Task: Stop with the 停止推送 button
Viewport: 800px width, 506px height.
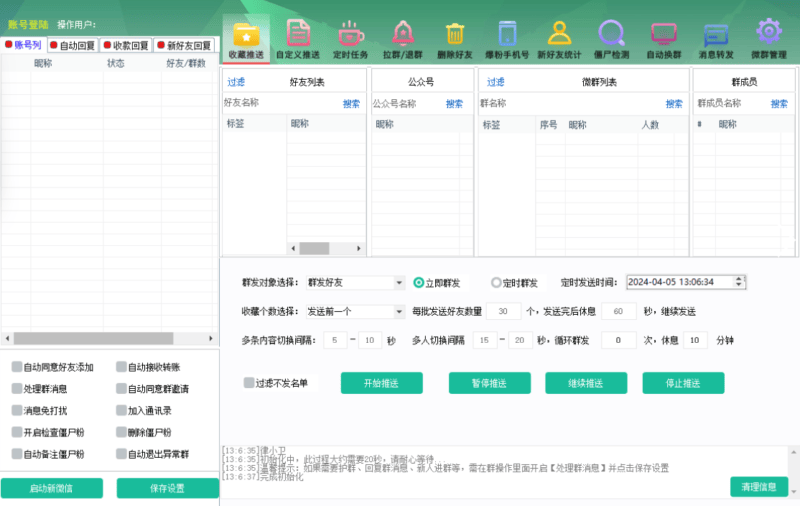Action: pyautogui.click(x=683, y=383)
